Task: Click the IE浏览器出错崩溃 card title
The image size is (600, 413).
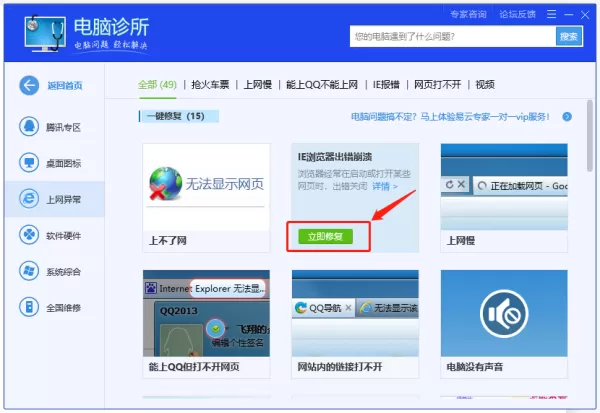Action: click(x=335, y=157)
